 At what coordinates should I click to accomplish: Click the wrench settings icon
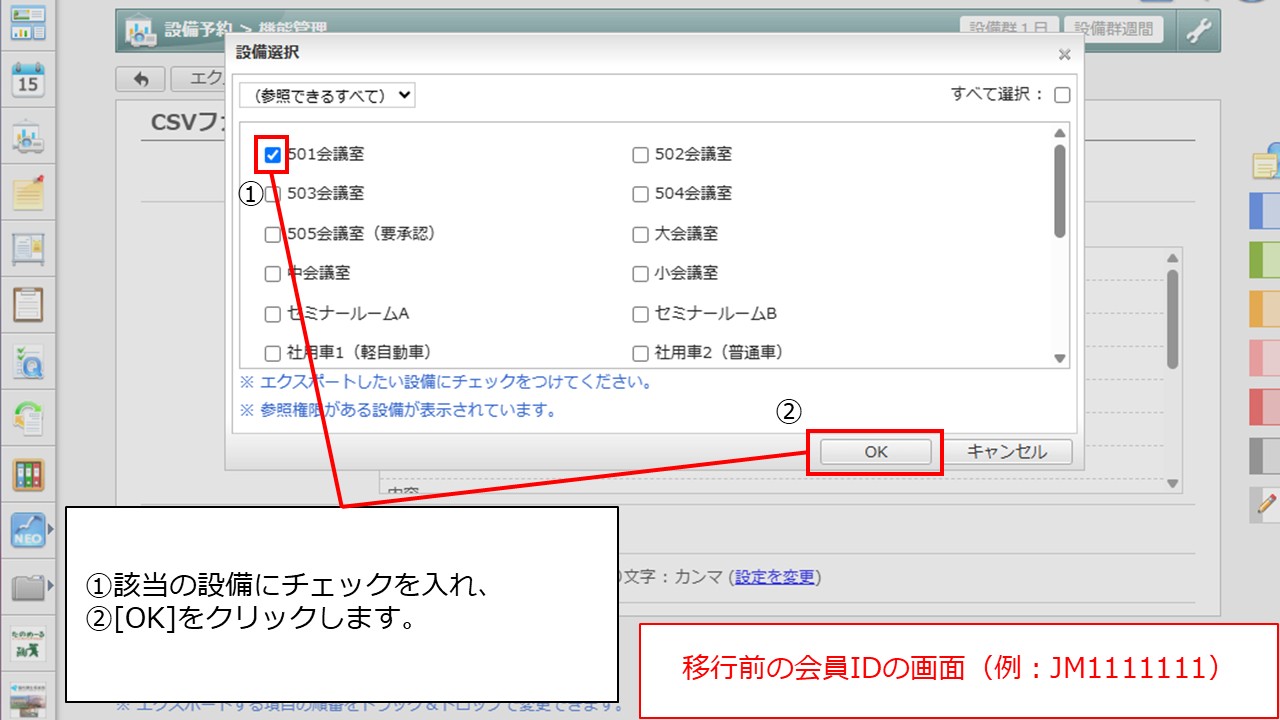[x=1197, y=32]
